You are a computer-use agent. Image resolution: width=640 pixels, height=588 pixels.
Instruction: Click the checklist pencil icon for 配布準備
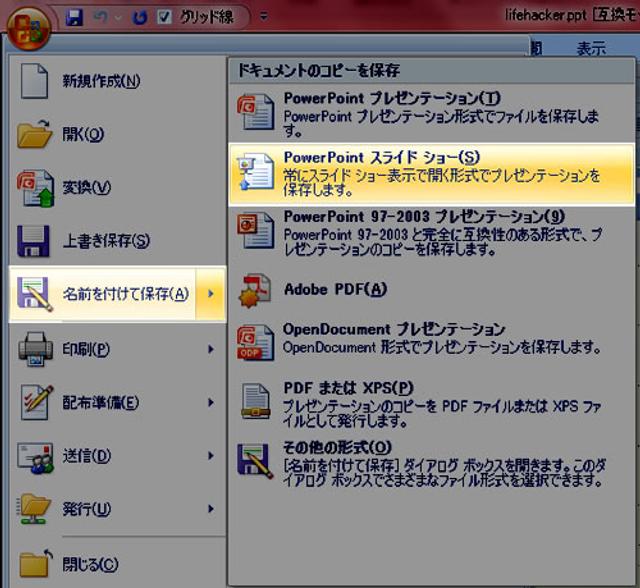coord(37,402)
